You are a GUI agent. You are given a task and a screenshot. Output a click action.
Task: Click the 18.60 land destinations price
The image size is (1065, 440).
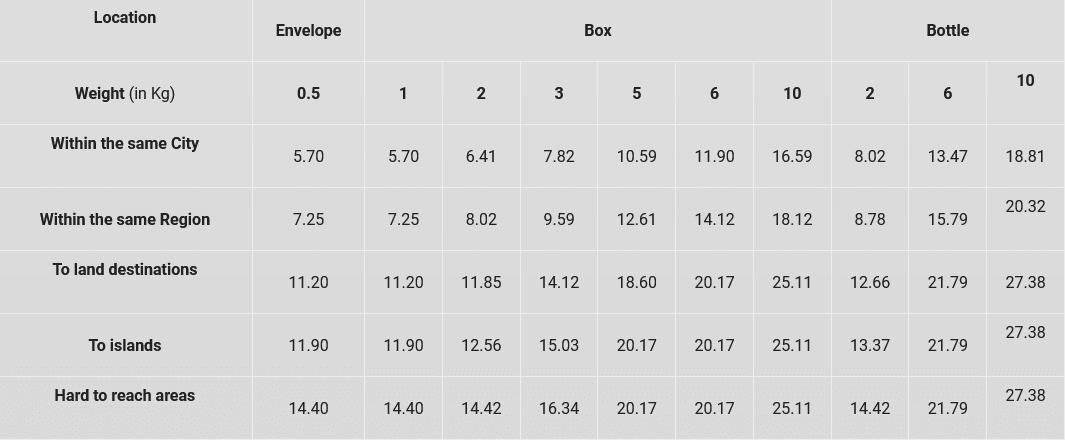coord(636,282)
